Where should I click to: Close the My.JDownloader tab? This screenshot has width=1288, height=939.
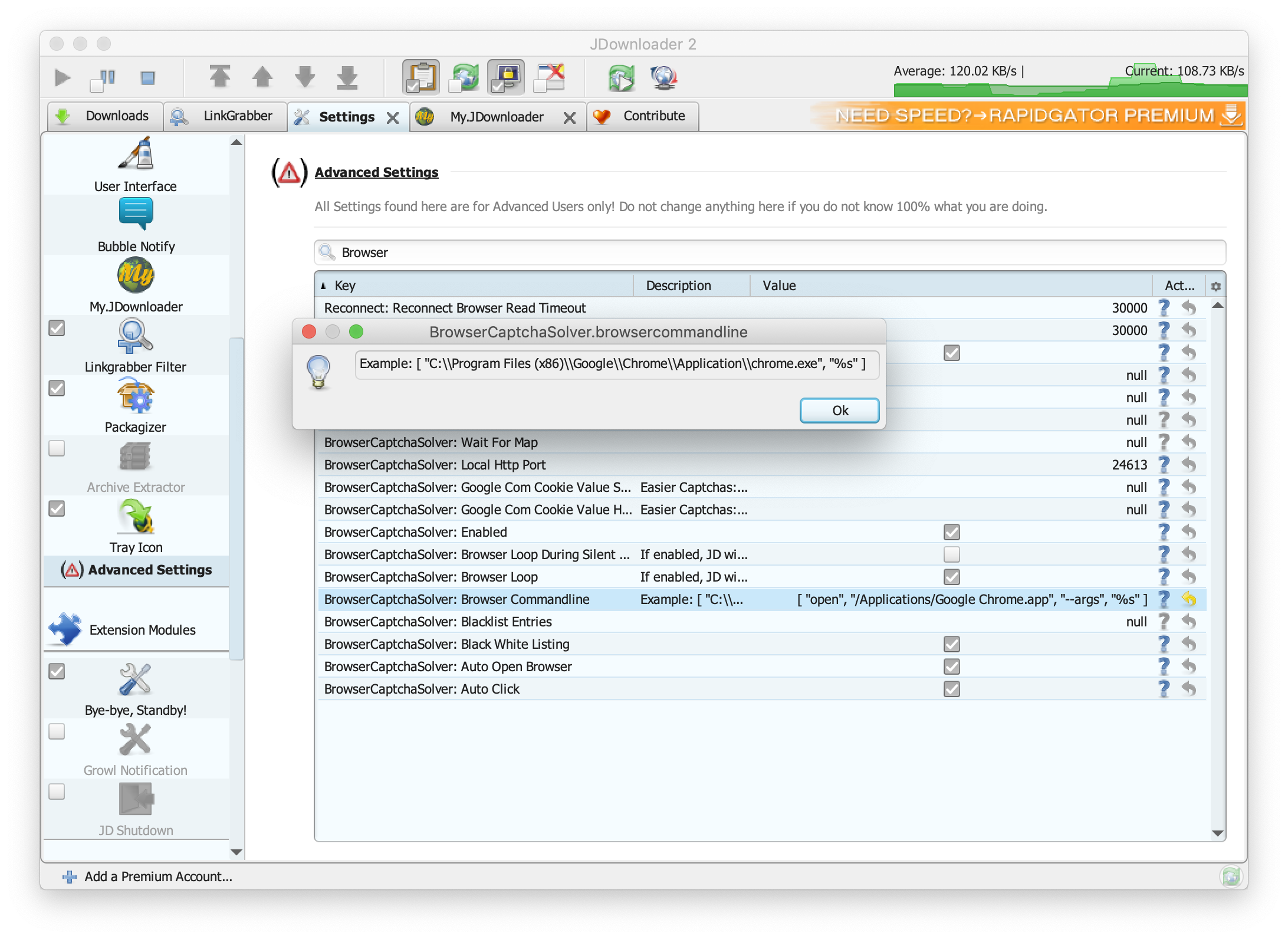click(569, 118)
